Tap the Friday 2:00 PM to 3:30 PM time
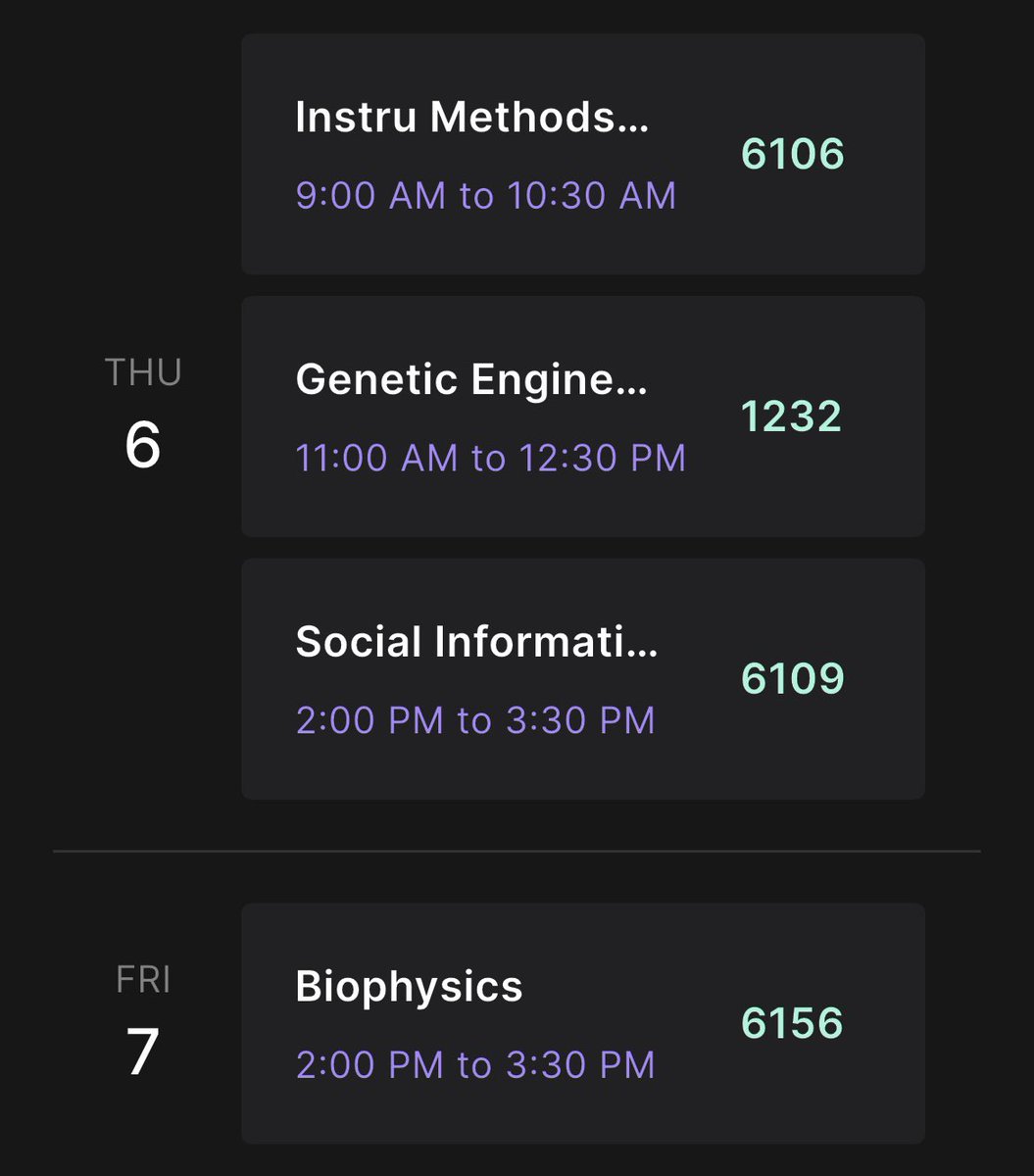 [x=475, y=1065]
